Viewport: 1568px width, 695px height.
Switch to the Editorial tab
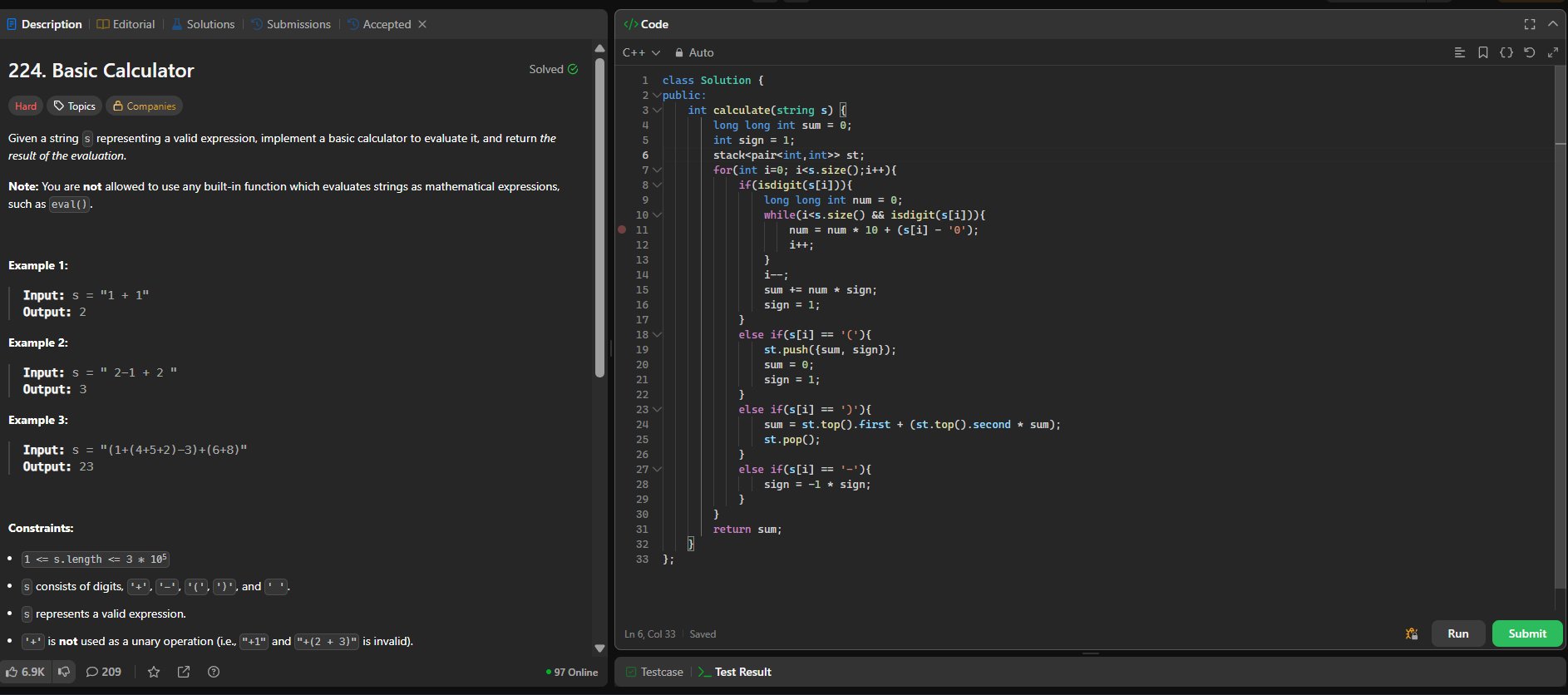click(126, 24)
